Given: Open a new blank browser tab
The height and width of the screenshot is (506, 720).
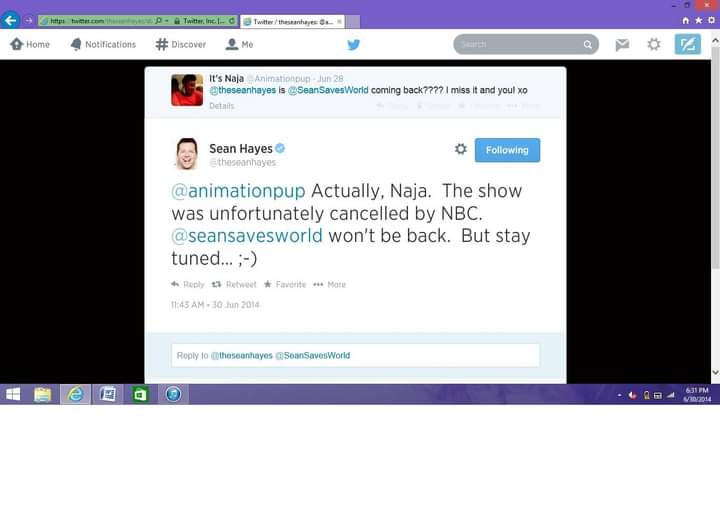Looking at the screenshot, I should (352, 22).
